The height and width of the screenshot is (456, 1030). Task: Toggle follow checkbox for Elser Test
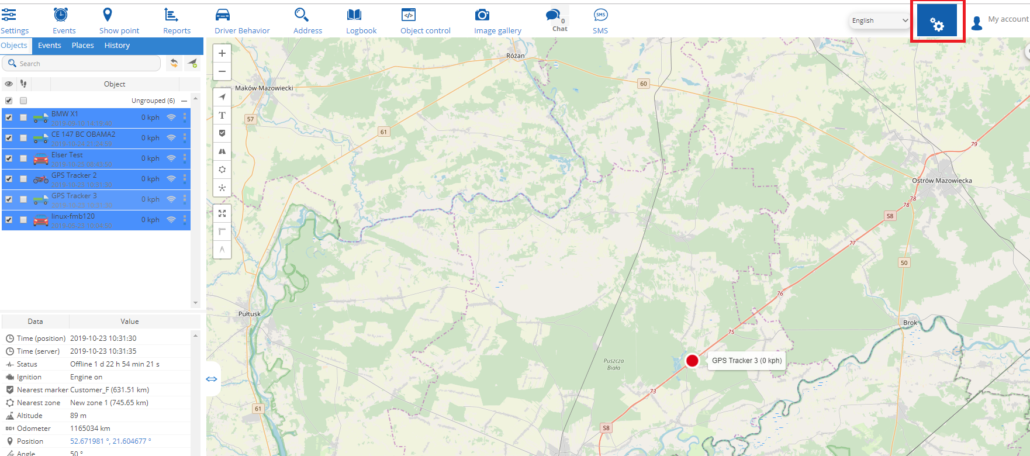click(x=23, y=158)
